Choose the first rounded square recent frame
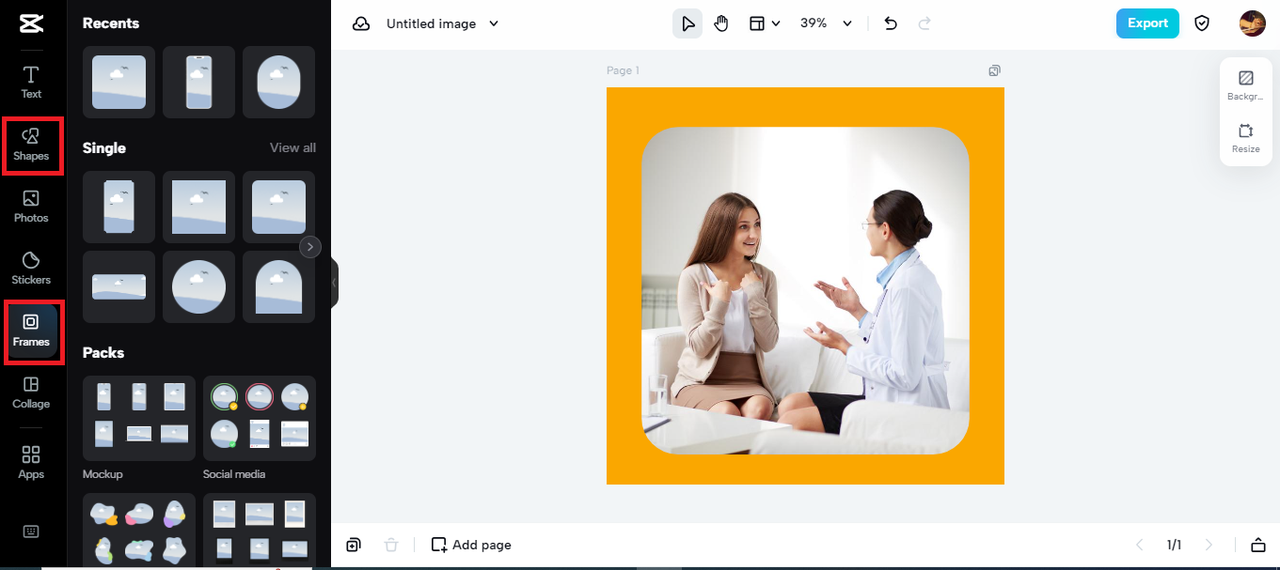Screen dimensions: 1280x570 (119, 82)
